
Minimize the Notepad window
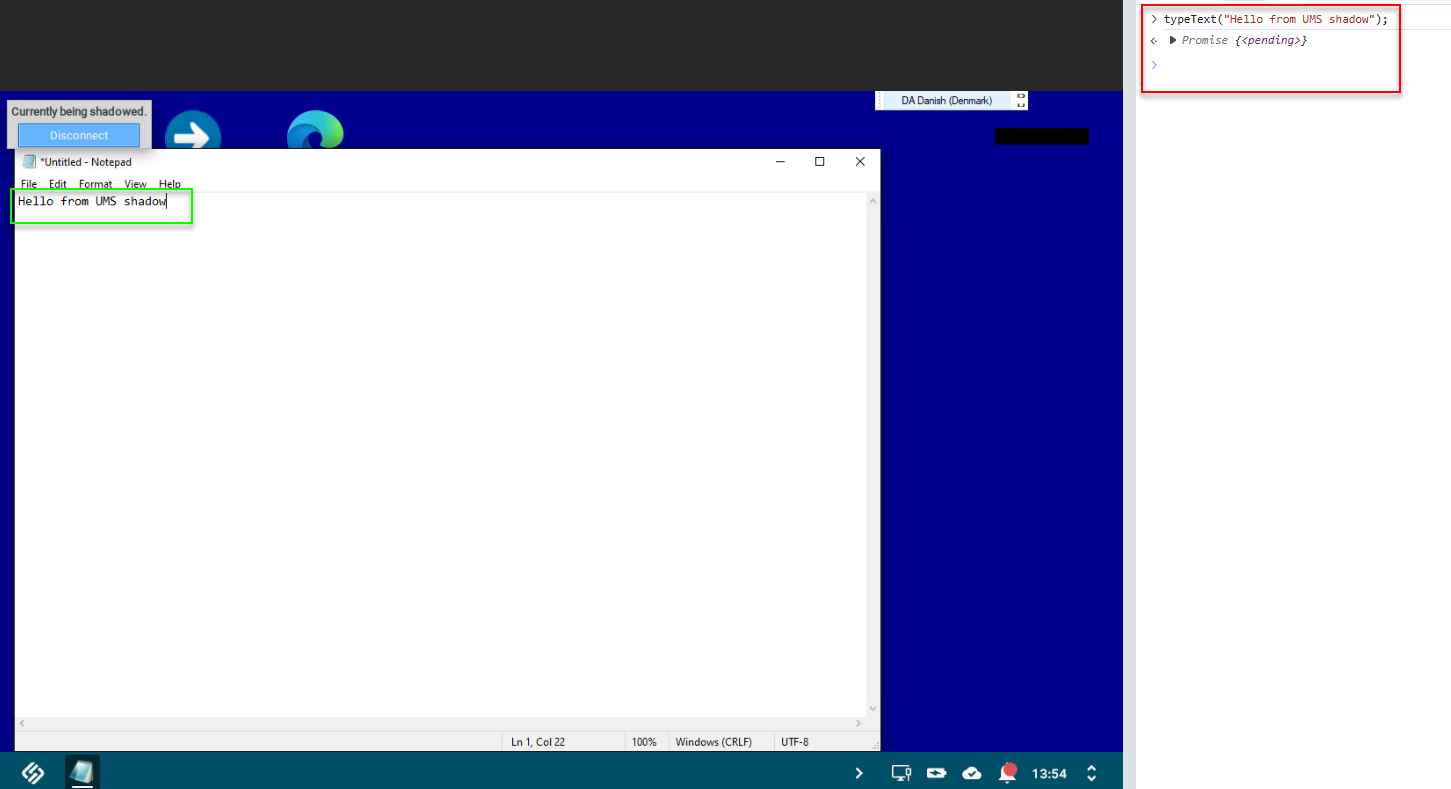(x=780, y=162)
